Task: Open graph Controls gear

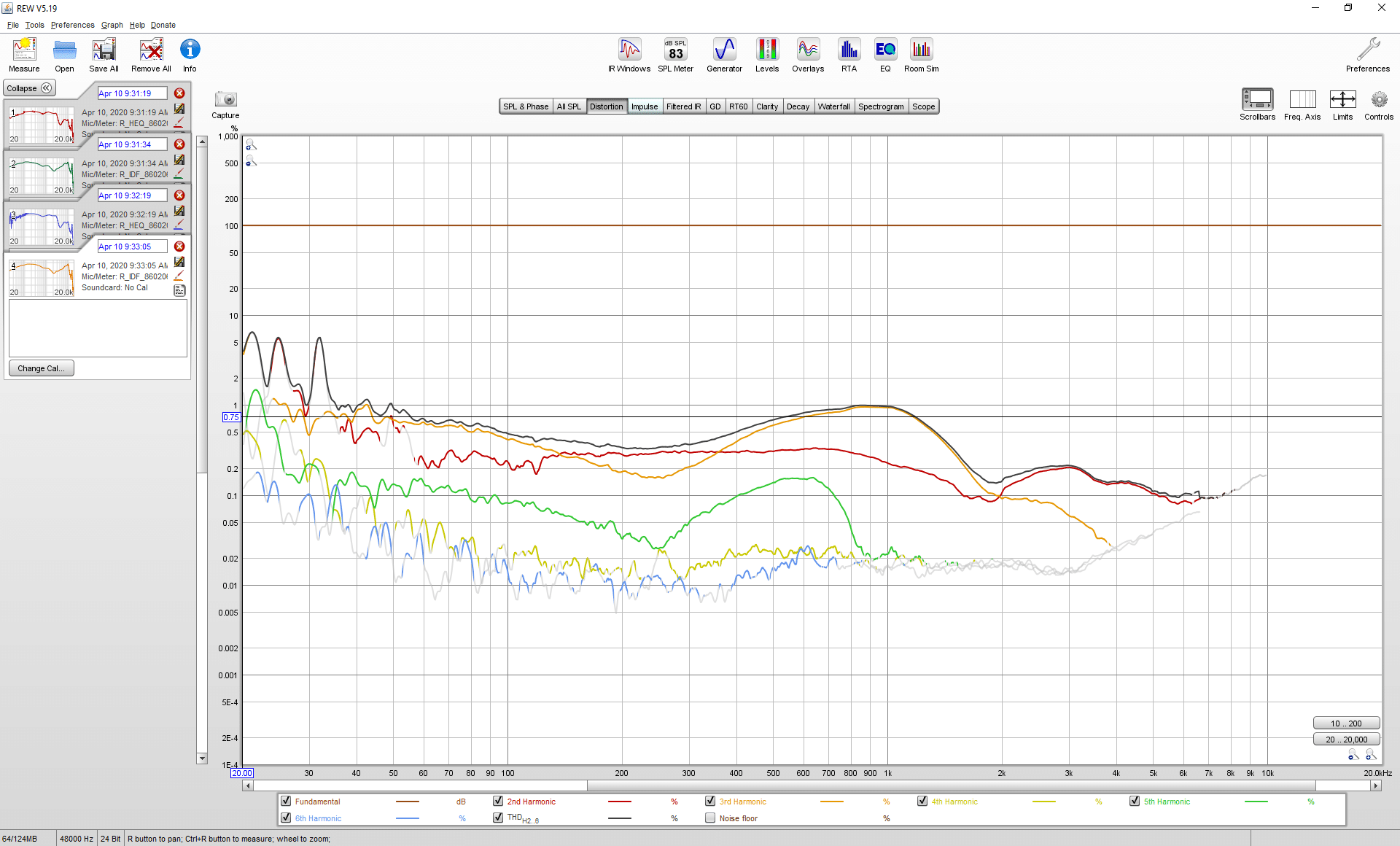Action: pos(1379,105)
